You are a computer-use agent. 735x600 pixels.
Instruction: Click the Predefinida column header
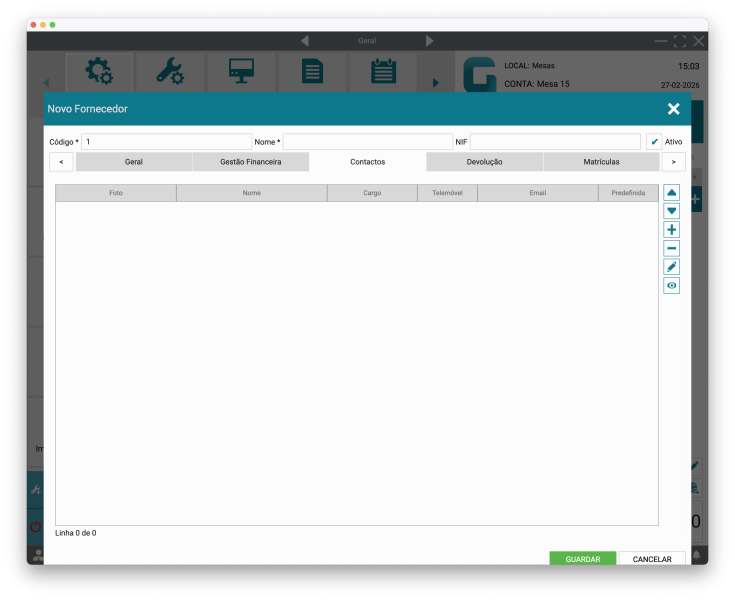(x=628, y=193)
